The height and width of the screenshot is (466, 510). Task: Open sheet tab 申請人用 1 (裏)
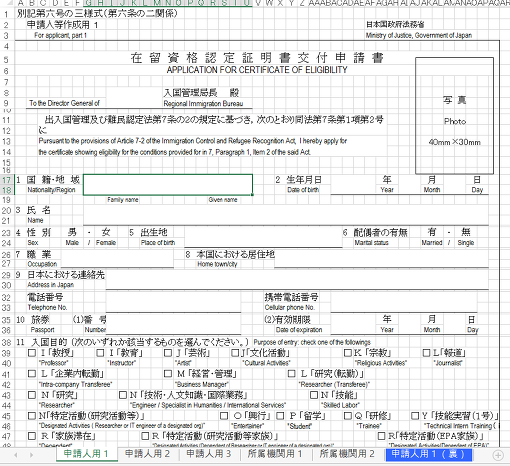(x=429, y=454)
